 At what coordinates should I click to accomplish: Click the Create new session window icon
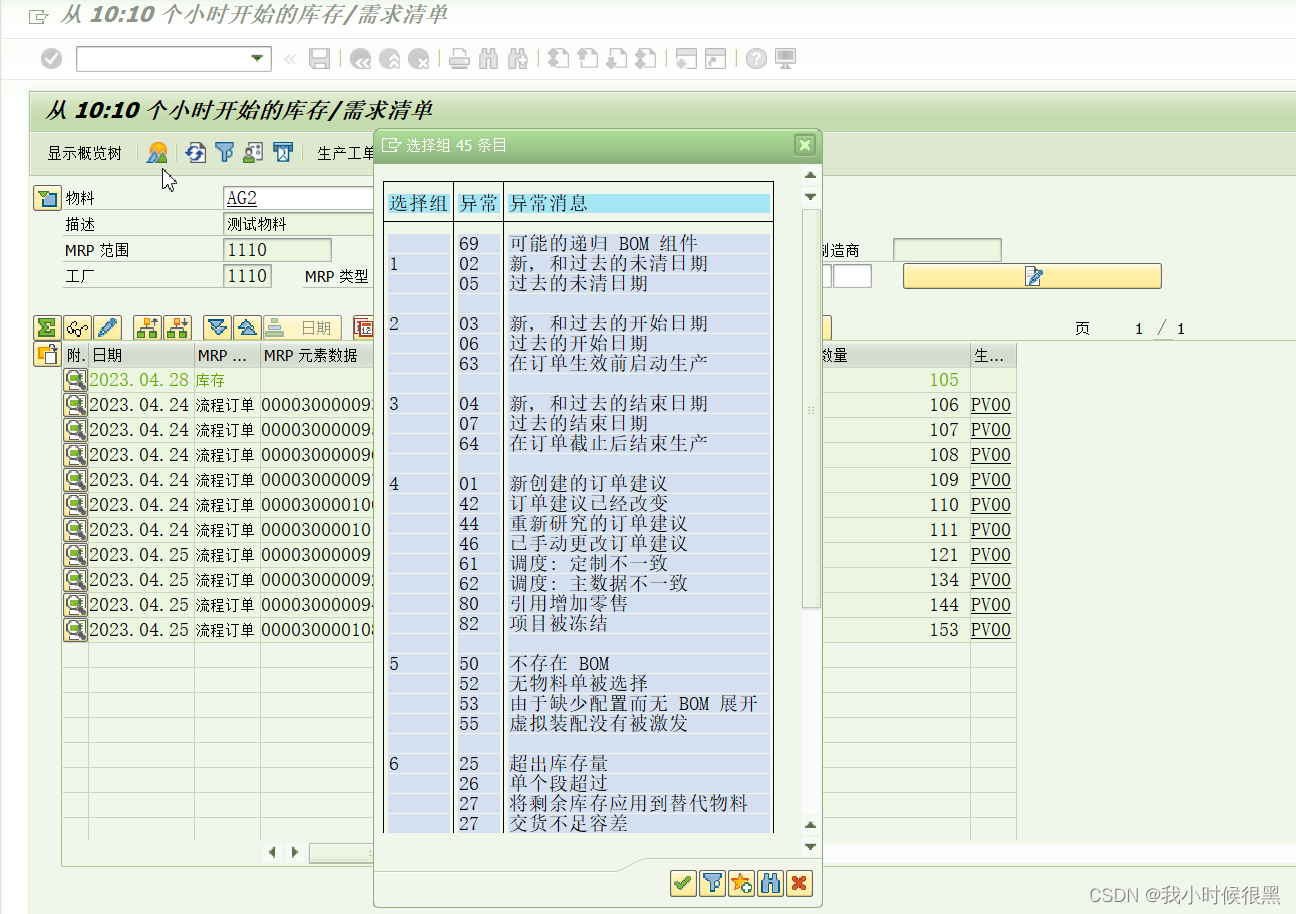pos(686,59)
